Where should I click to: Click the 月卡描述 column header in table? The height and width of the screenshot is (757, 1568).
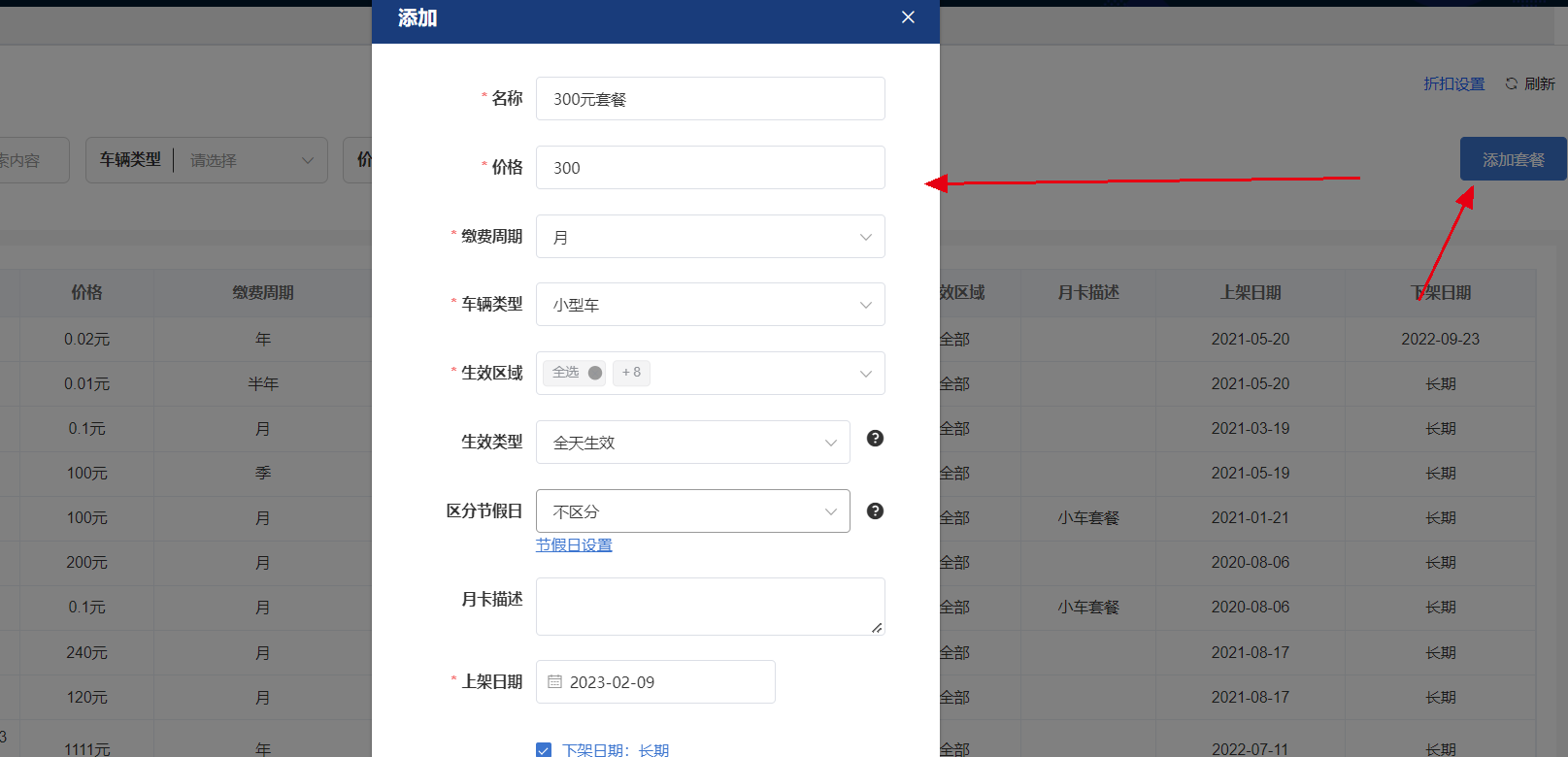tap(1088, 292)
